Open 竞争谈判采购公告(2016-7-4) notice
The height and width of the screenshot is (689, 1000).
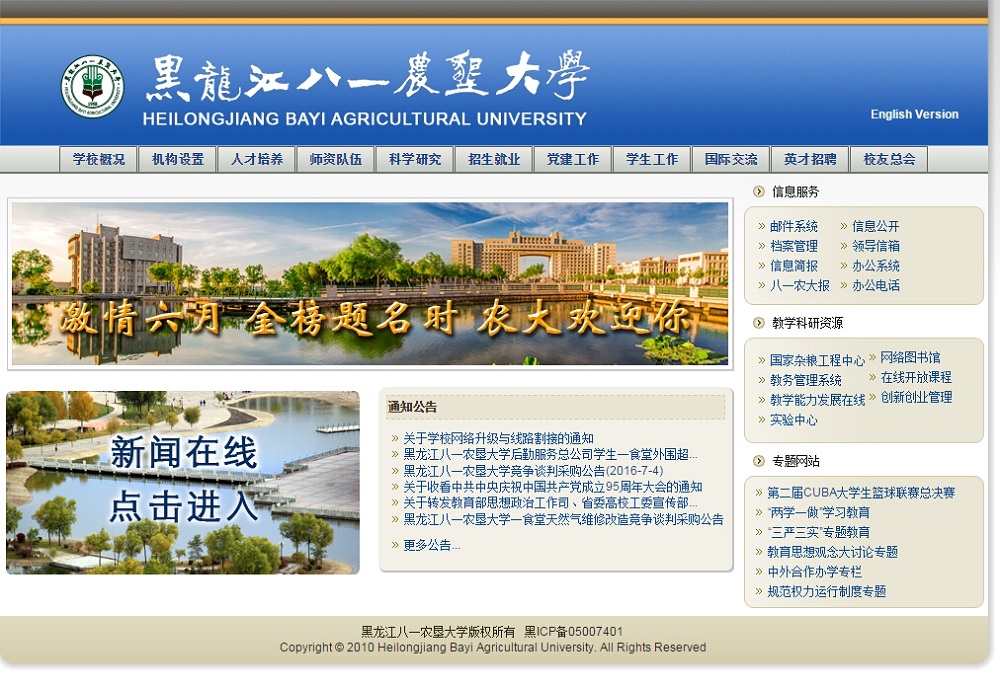533,471
